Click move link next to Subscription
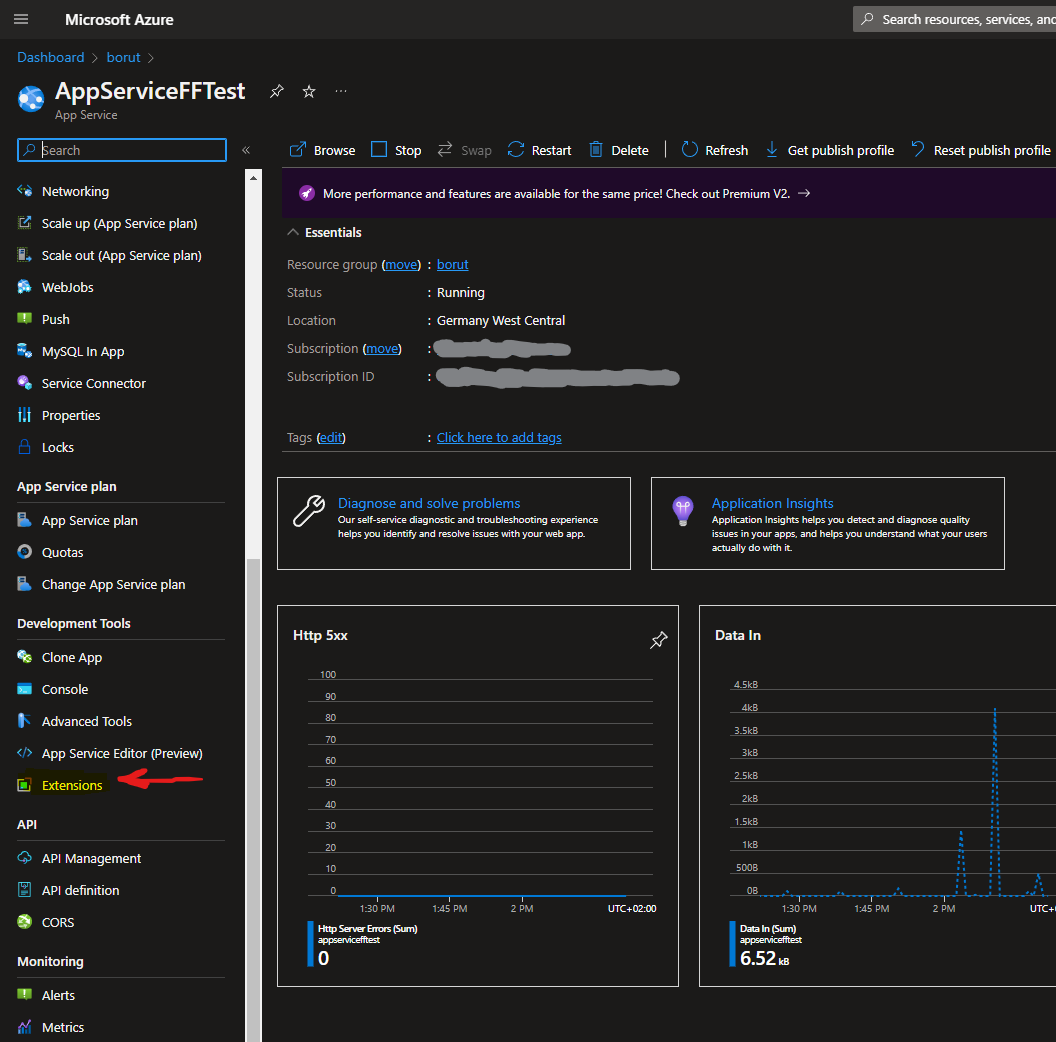1056x1042 pixels. coord(382,349)
